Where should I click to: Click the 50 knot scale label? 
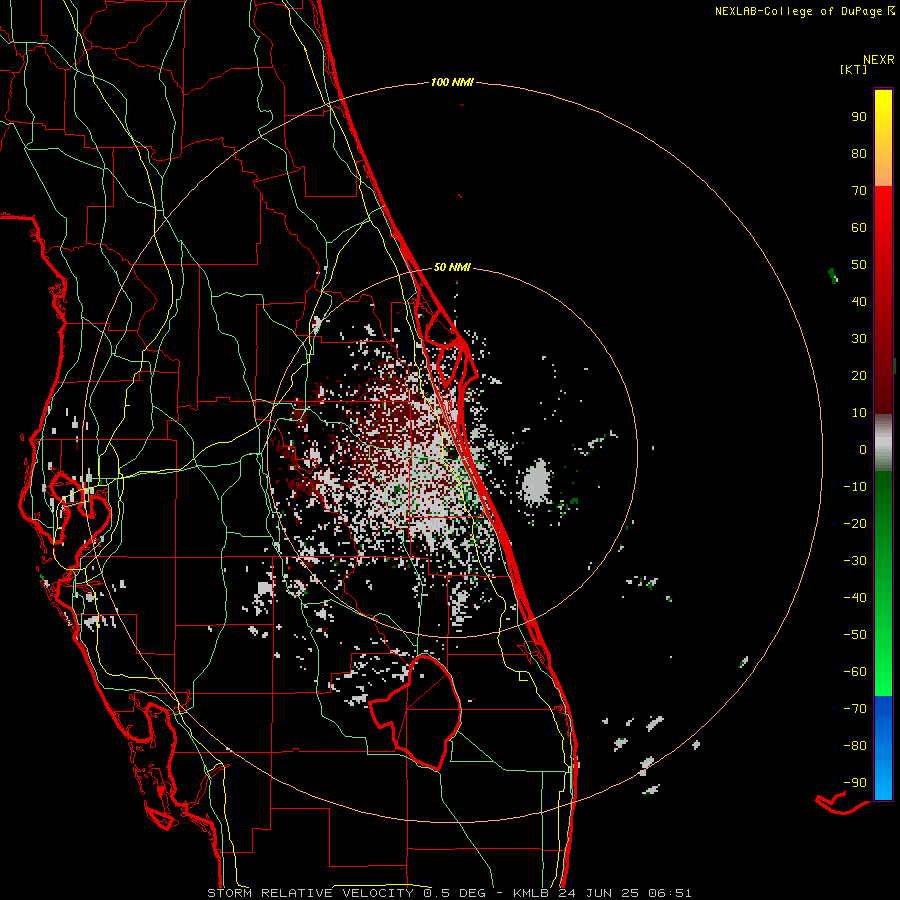coord(859,265)
